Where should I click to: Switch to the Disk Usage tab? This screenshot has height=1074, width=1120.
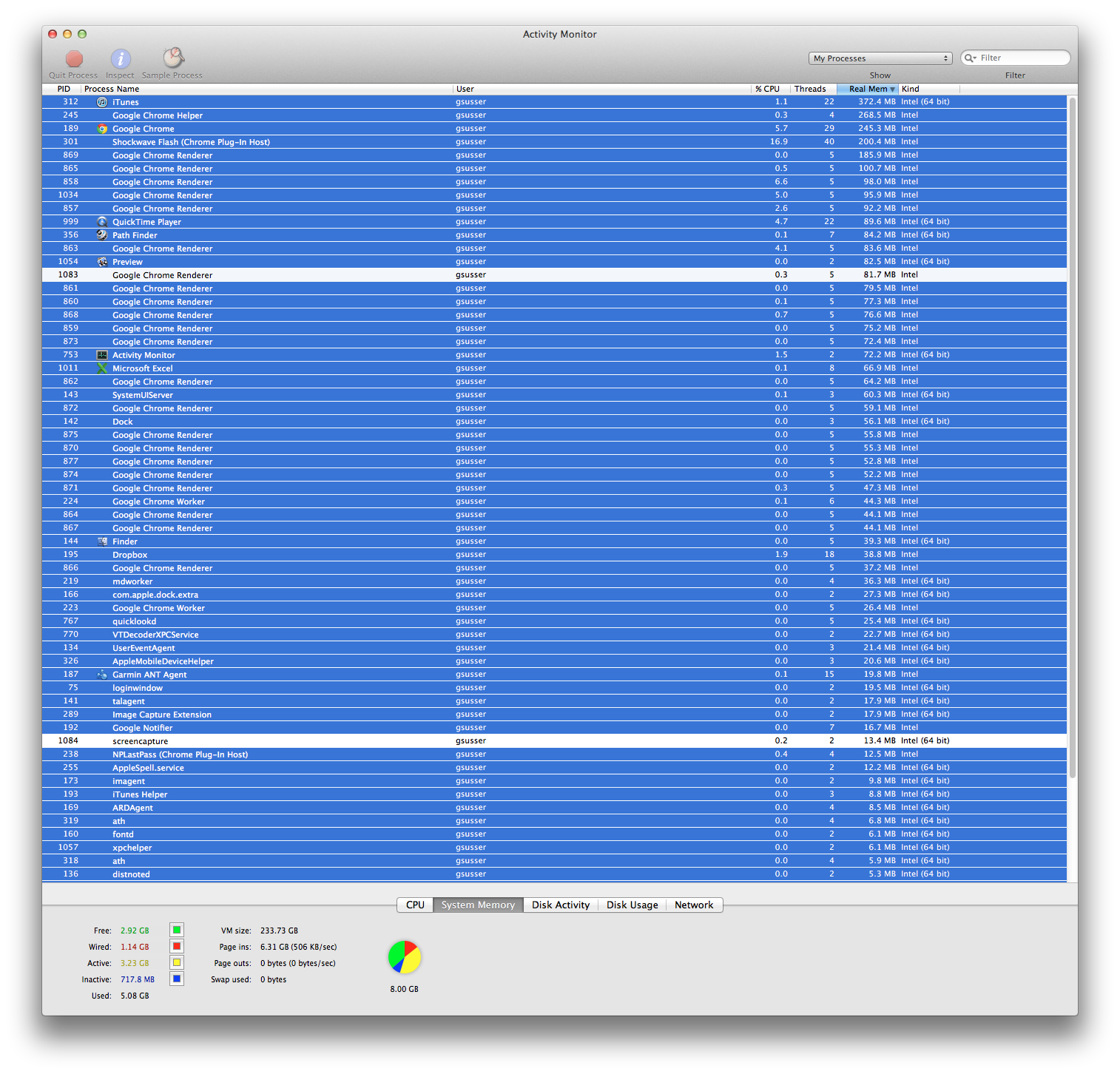[x=632, y=905]
